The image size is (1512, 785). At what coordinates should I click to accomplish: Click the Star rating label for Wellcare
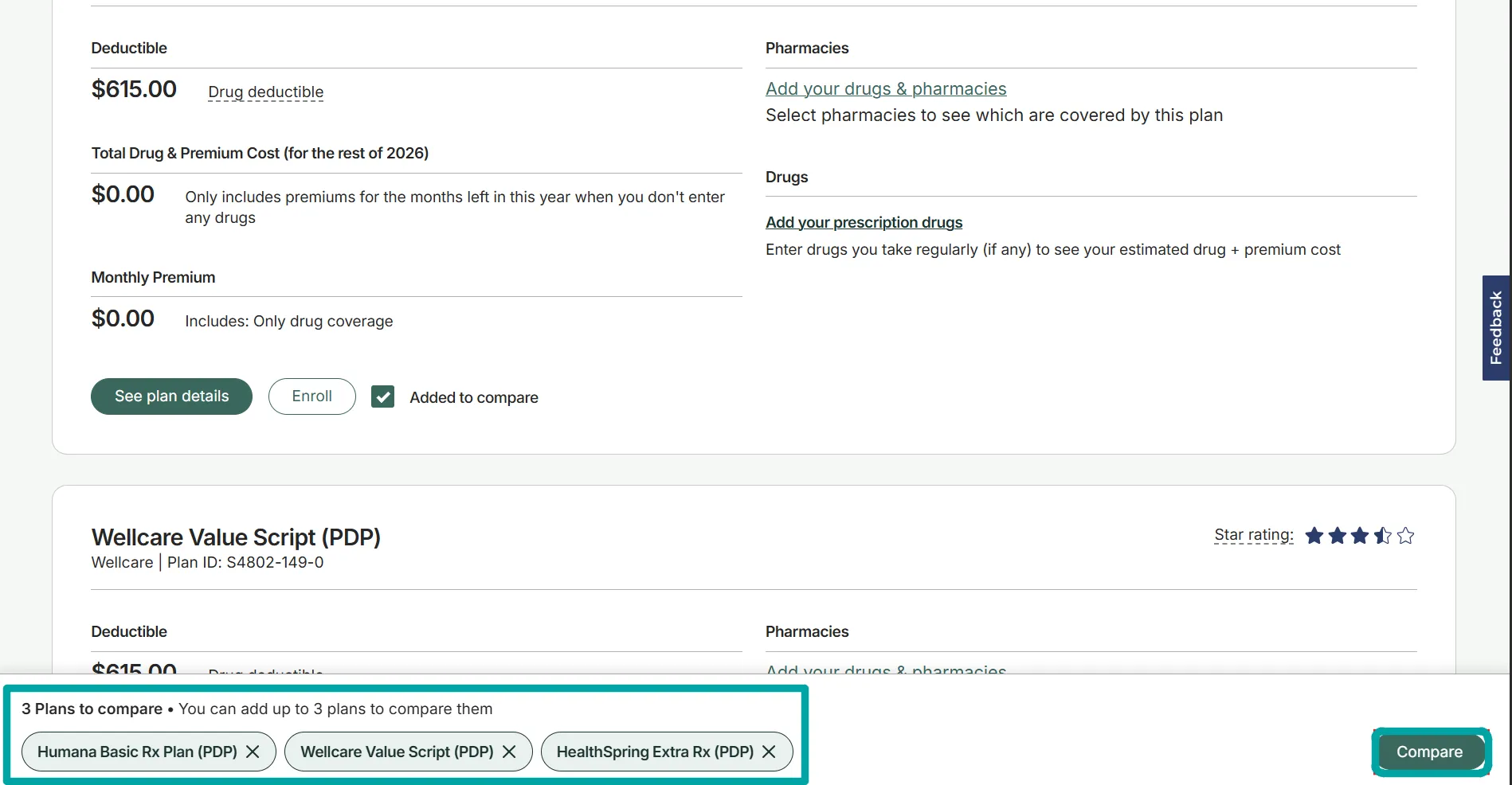click(1253, 535)
